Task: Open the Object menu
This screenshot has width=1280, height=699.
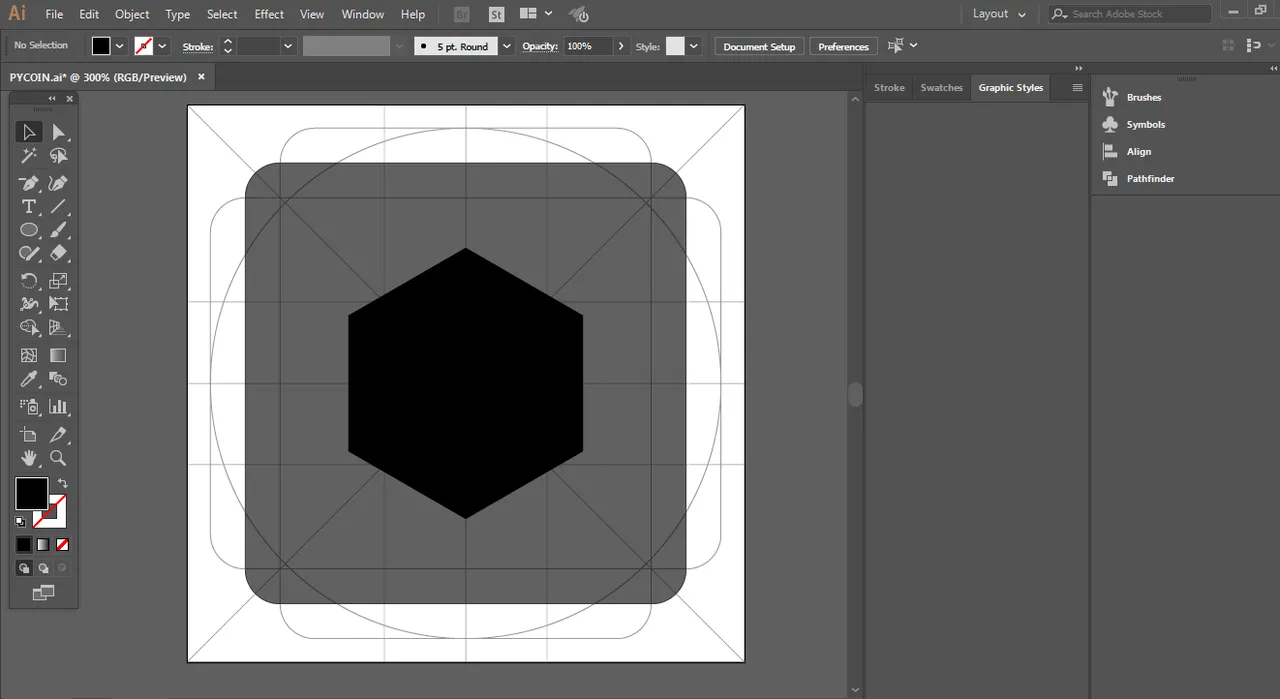Action: pos(132,14)
